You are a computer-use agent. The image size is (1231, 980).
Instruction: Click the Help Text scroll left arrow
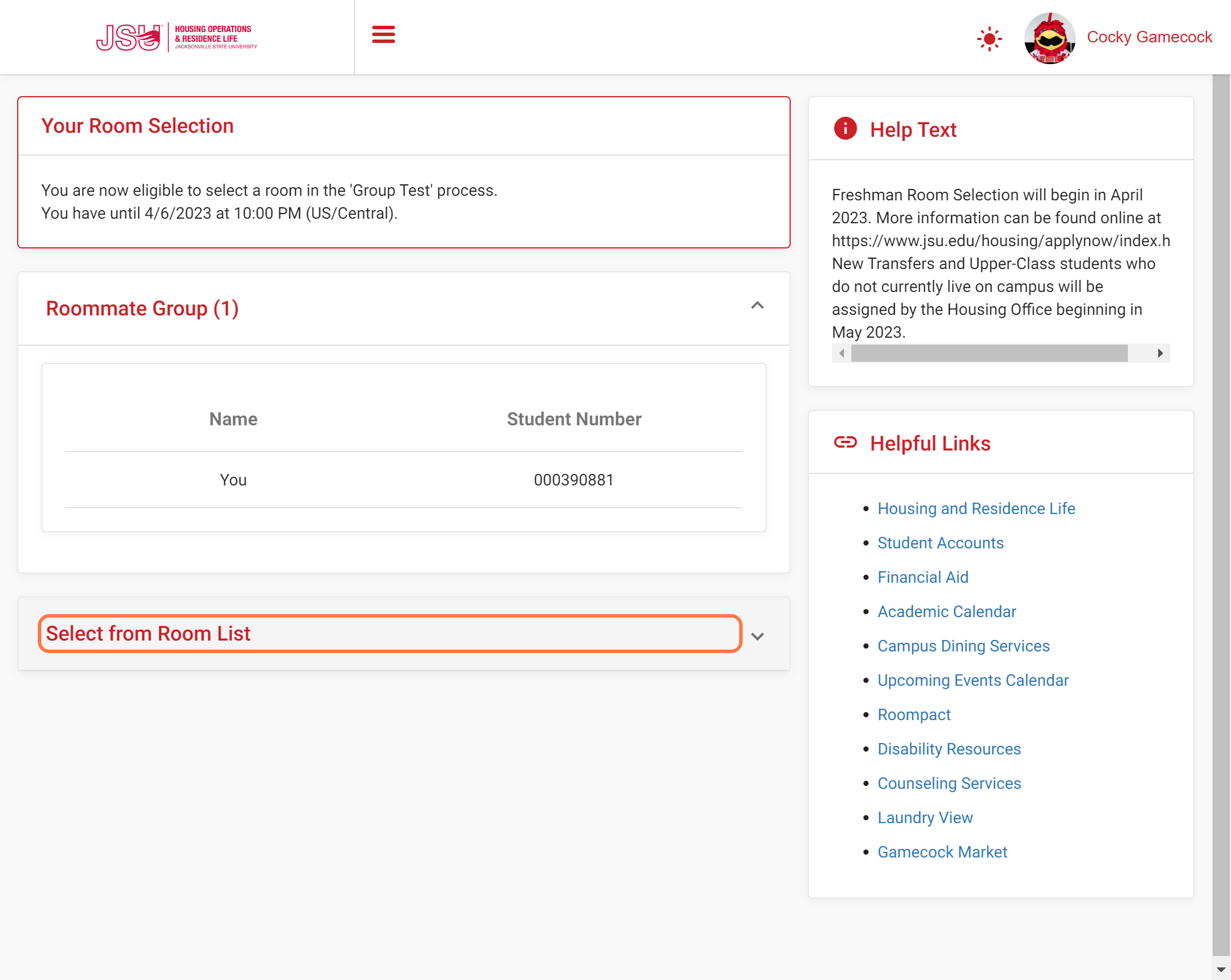point(842,353)
